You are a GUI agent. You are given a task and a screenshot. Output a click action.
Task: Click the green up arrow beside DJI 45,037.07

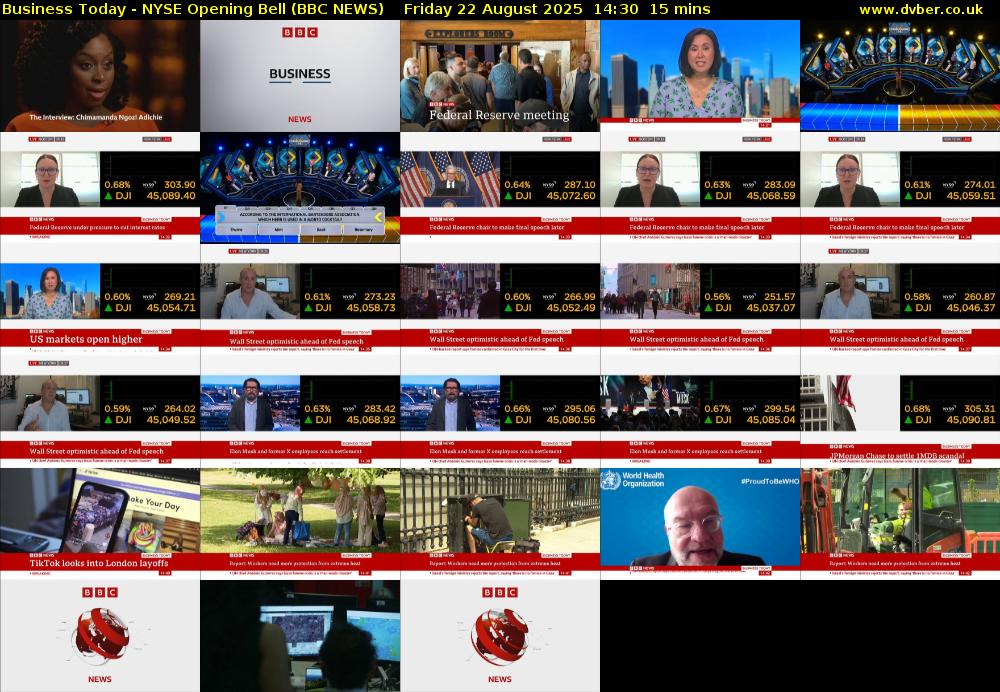(x=710, y=308)
